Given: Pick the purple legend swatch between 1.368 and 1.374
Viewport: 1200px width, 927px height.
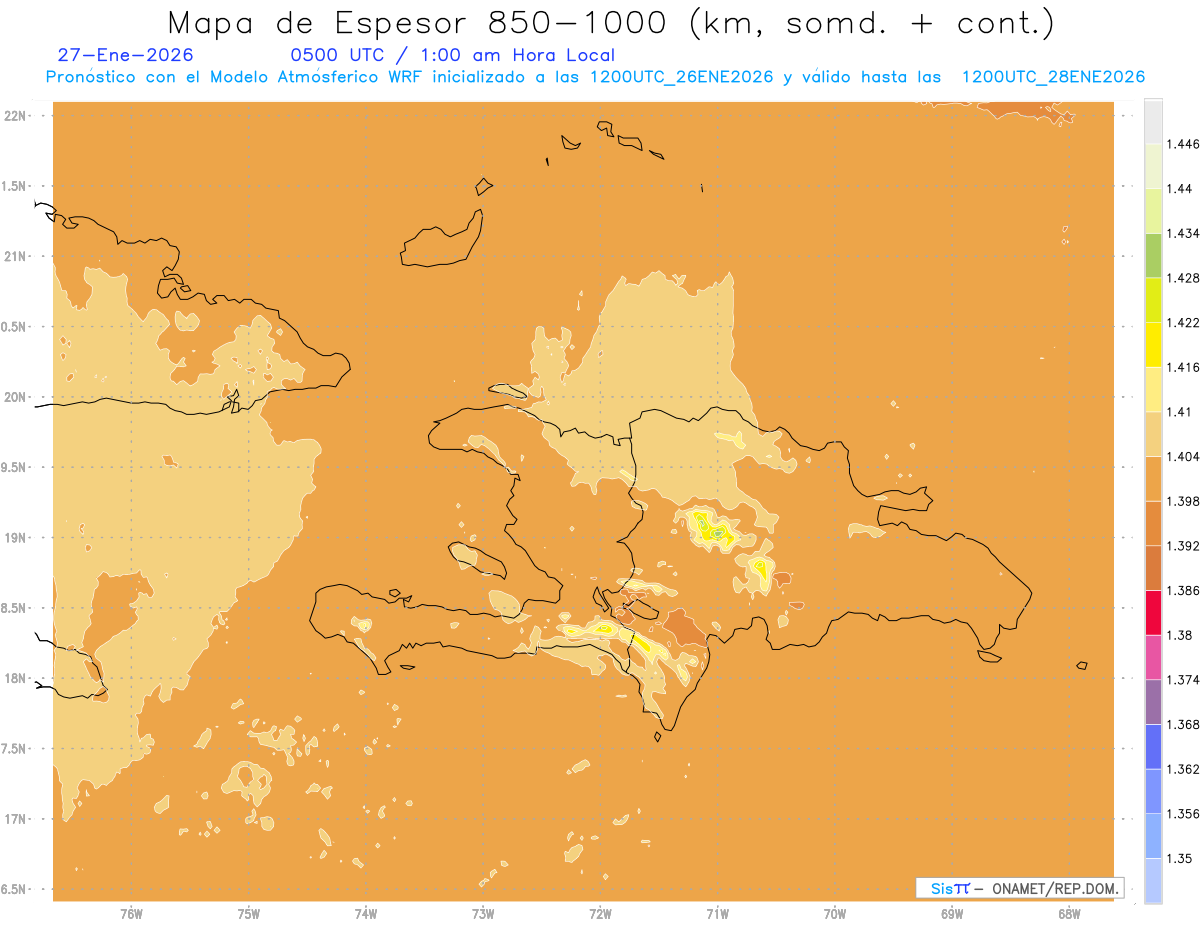Looking at the screenshot, I should coord(1153,702).
